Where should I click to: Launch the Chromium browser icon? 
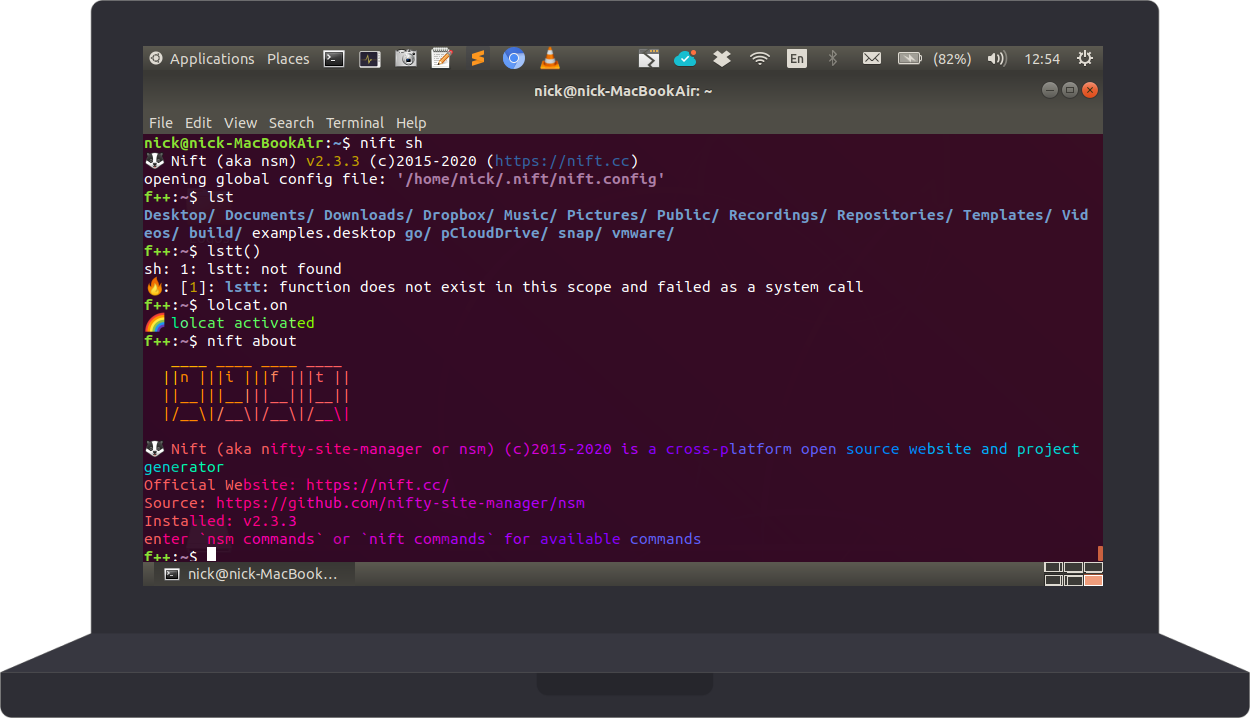point(514,59)
